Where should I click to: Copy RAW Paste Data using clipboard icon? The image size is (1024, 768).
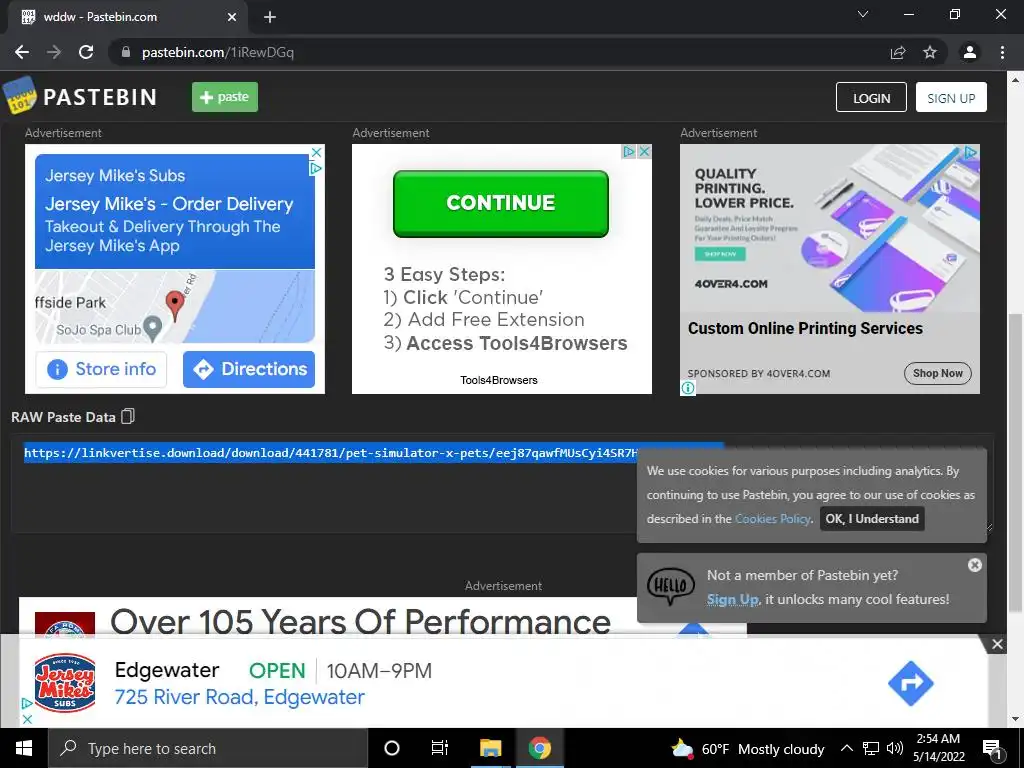coord(128,416)
